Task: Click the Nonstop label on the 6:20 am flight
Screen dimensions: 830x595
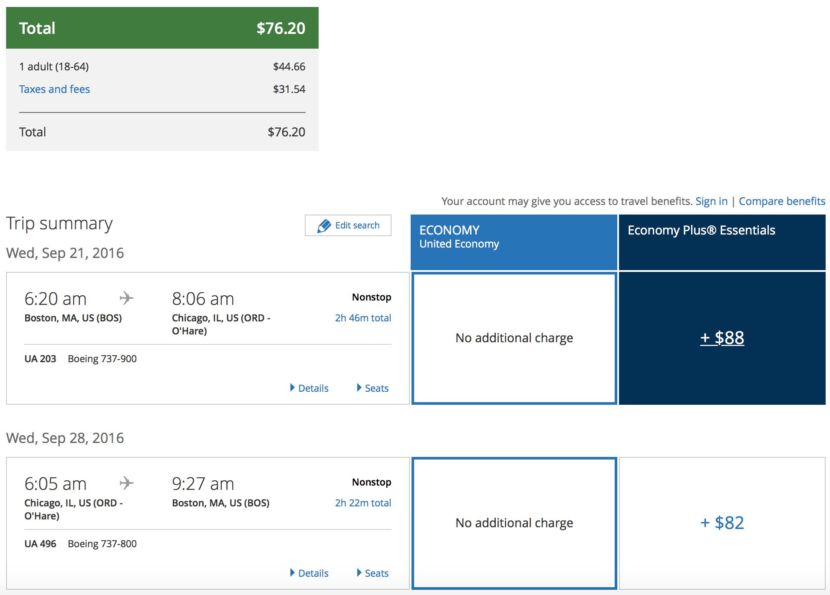Action: (372, 297)
